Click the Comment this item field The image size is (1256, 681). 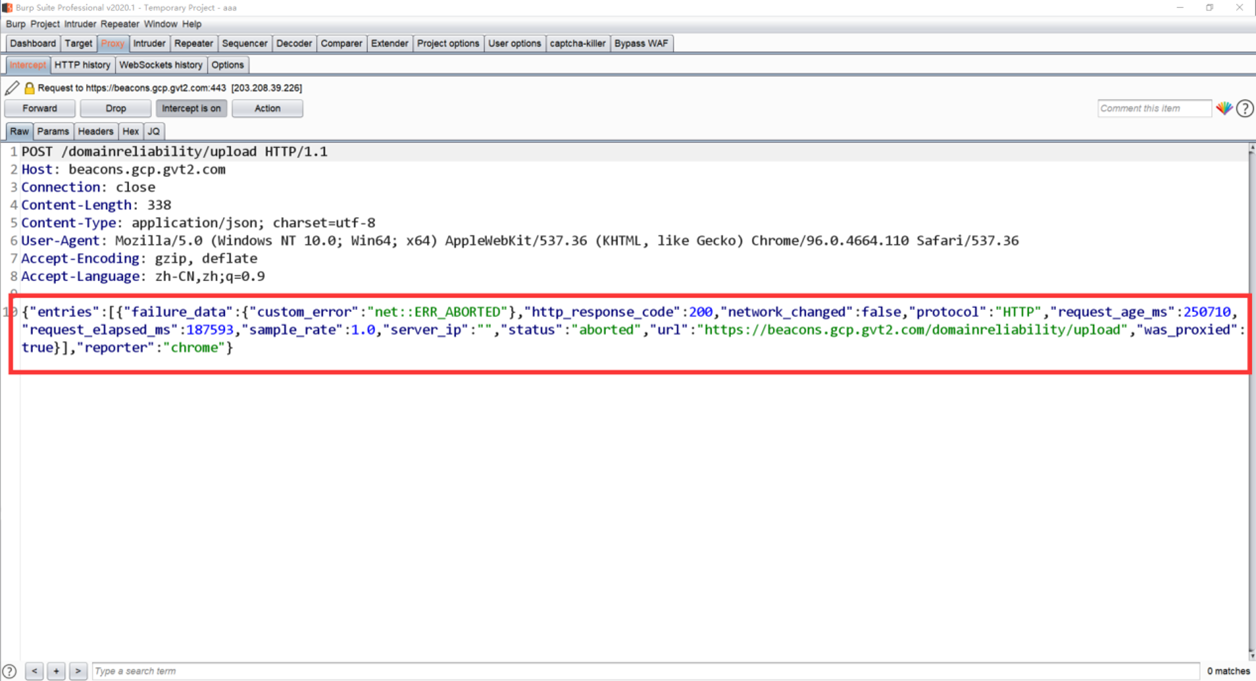(1155, 108)
